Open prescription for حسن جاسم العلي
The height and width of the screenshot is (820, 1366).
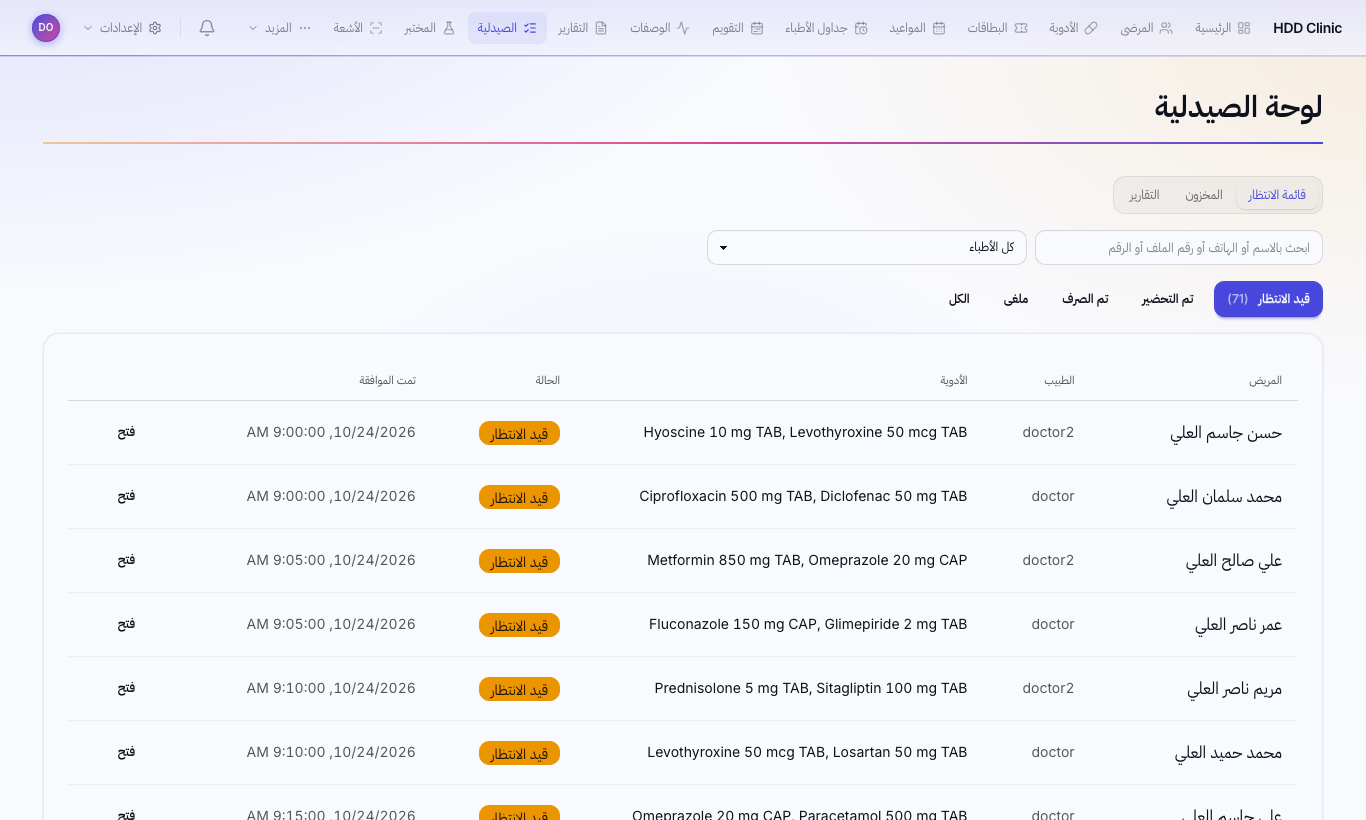click(126, 432)
